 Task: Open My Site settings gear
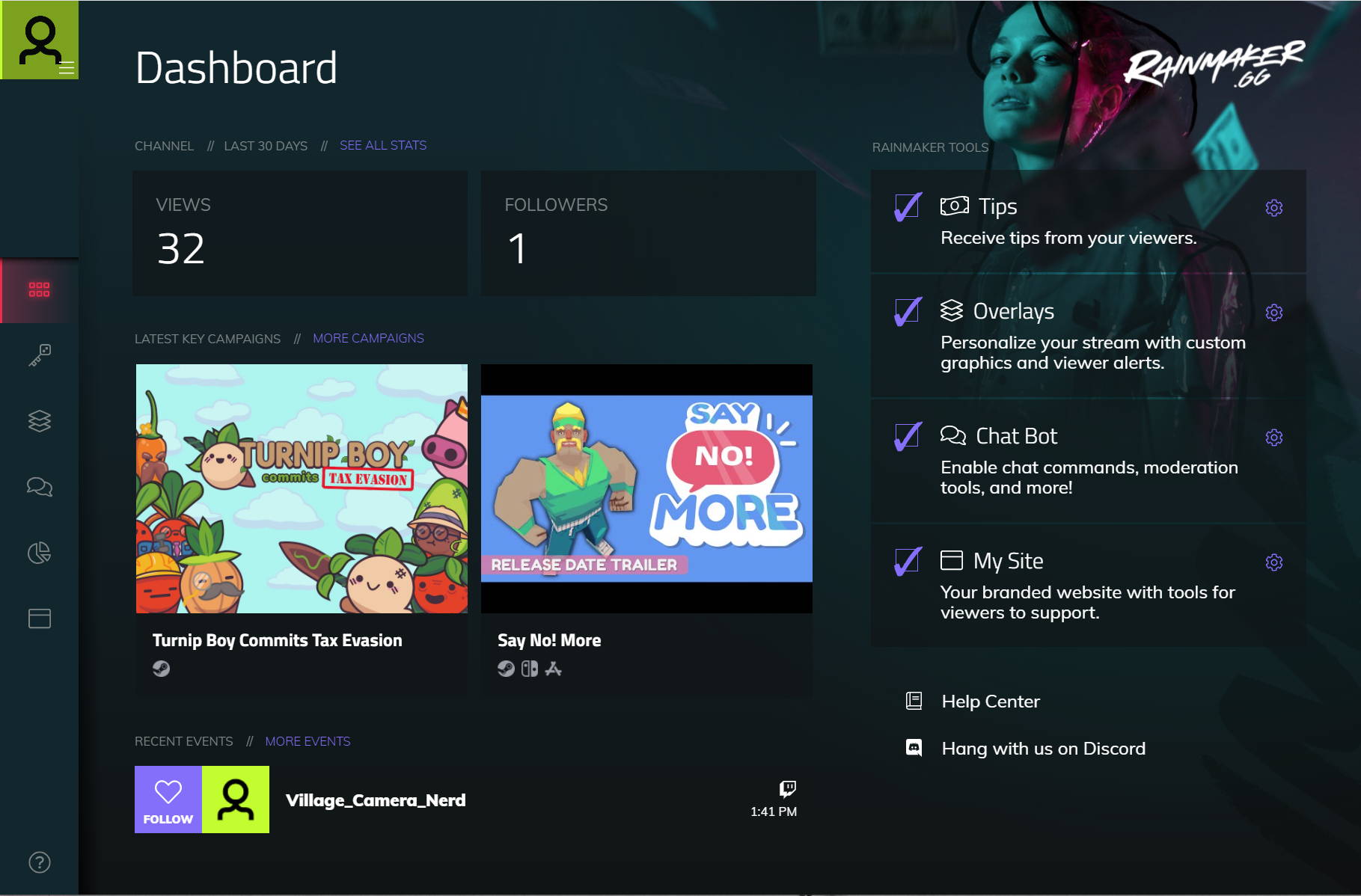tap(1274, 562)
